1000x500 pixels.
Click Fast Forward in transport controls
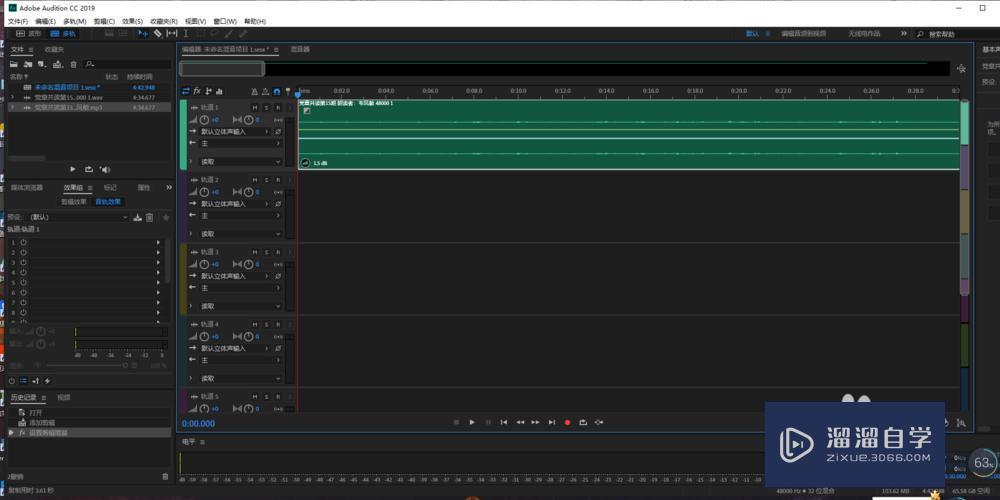[535, 422]
